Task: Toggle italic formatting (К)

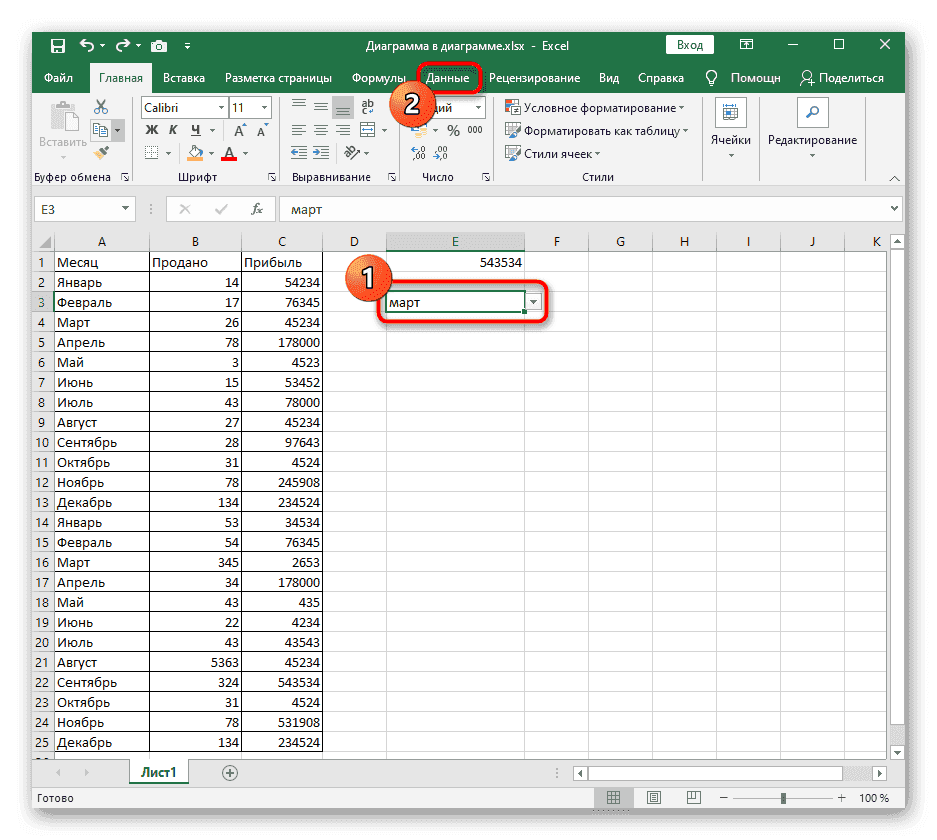Action: pos(173,131)
